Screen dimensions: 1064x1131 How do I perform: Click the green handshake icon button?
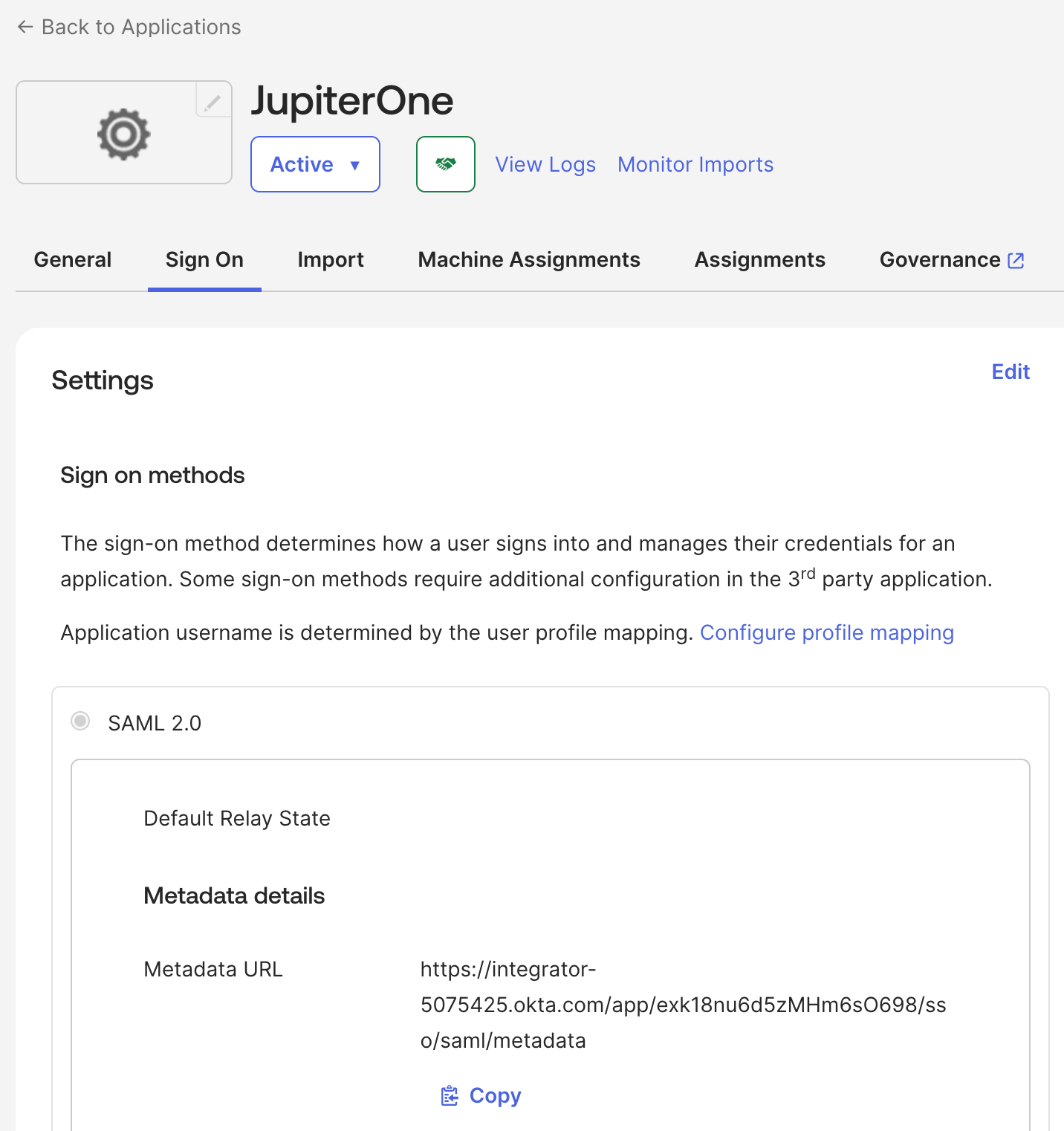coord(446,164)
